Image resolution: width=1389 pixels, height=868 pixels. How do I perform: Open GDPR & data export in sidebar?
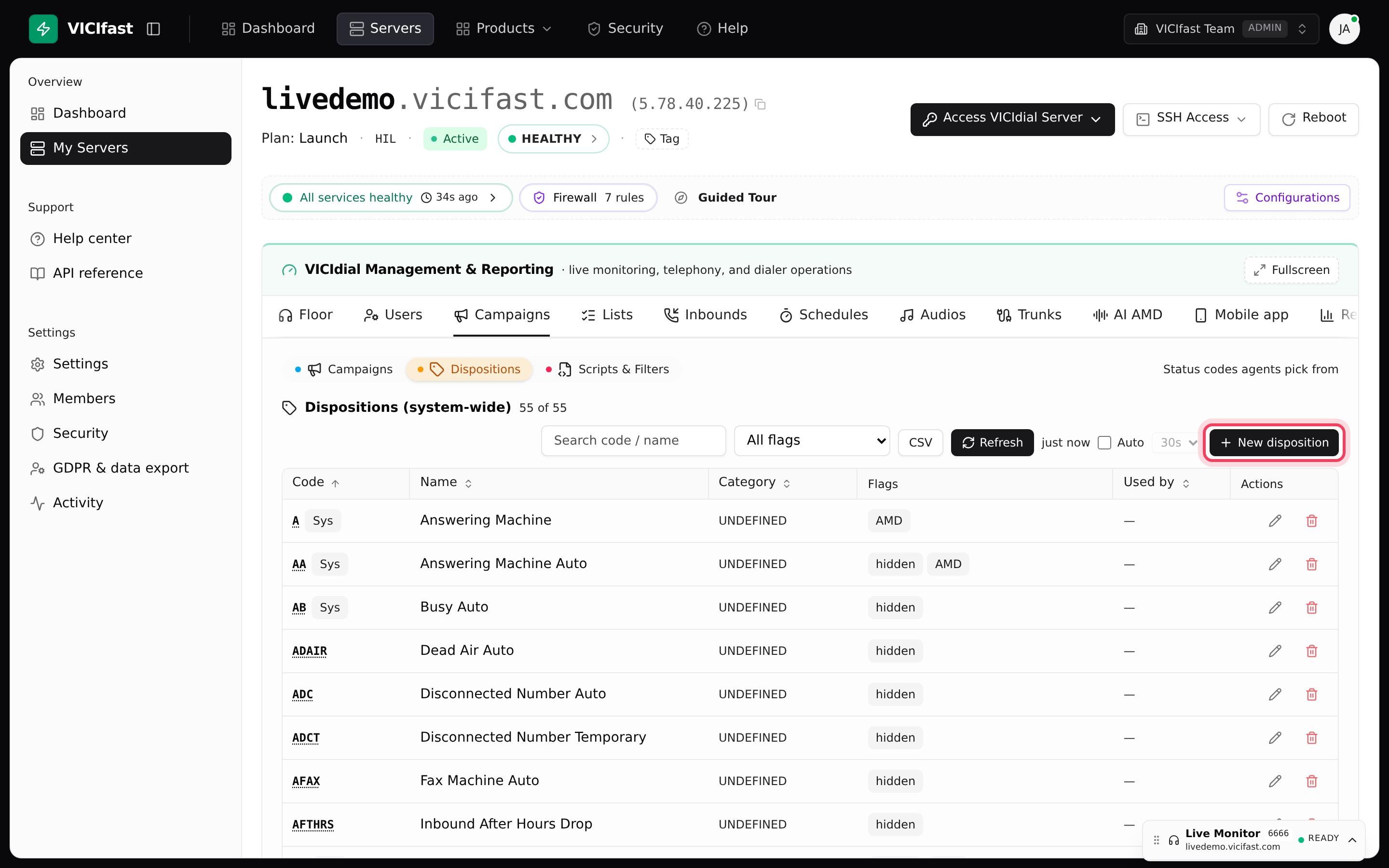point(126,468)
